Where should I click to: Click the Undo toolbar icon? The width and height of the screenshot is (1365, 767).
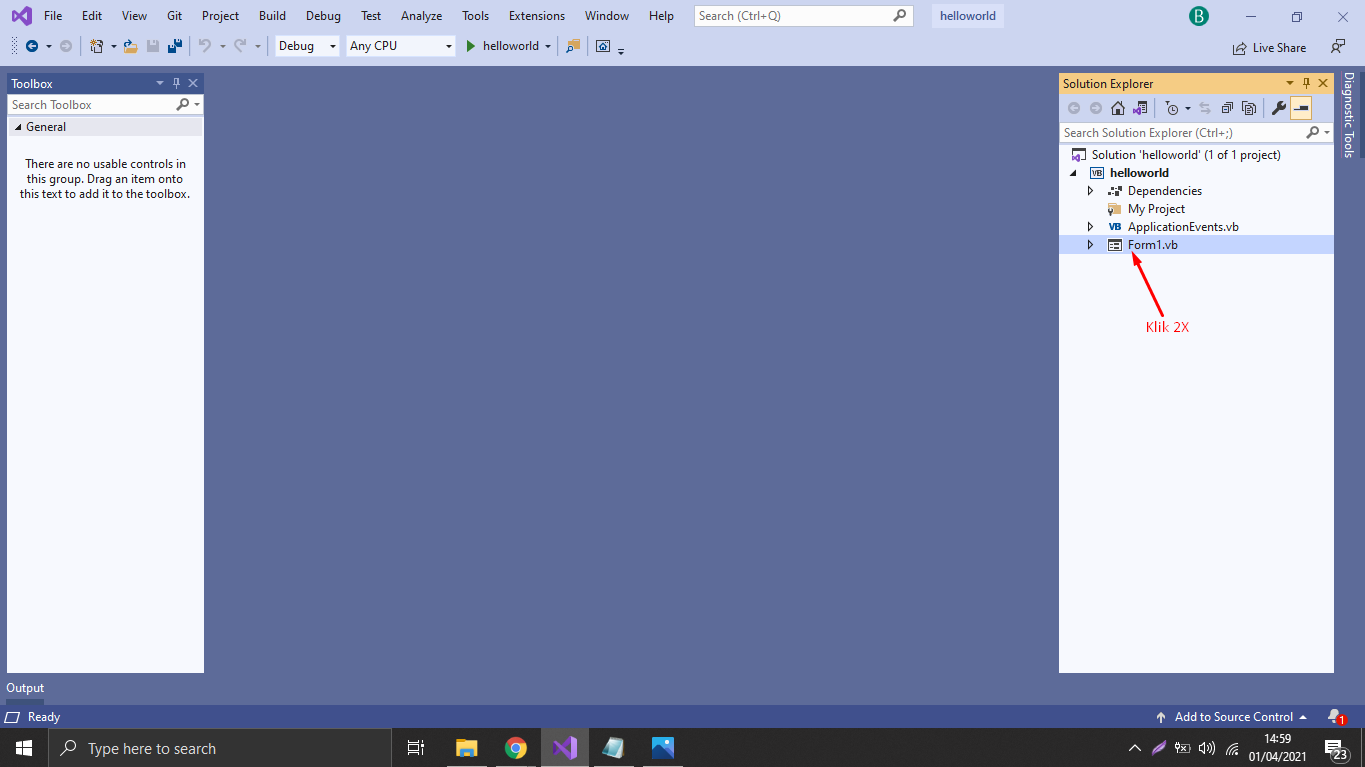pos(205,45)
